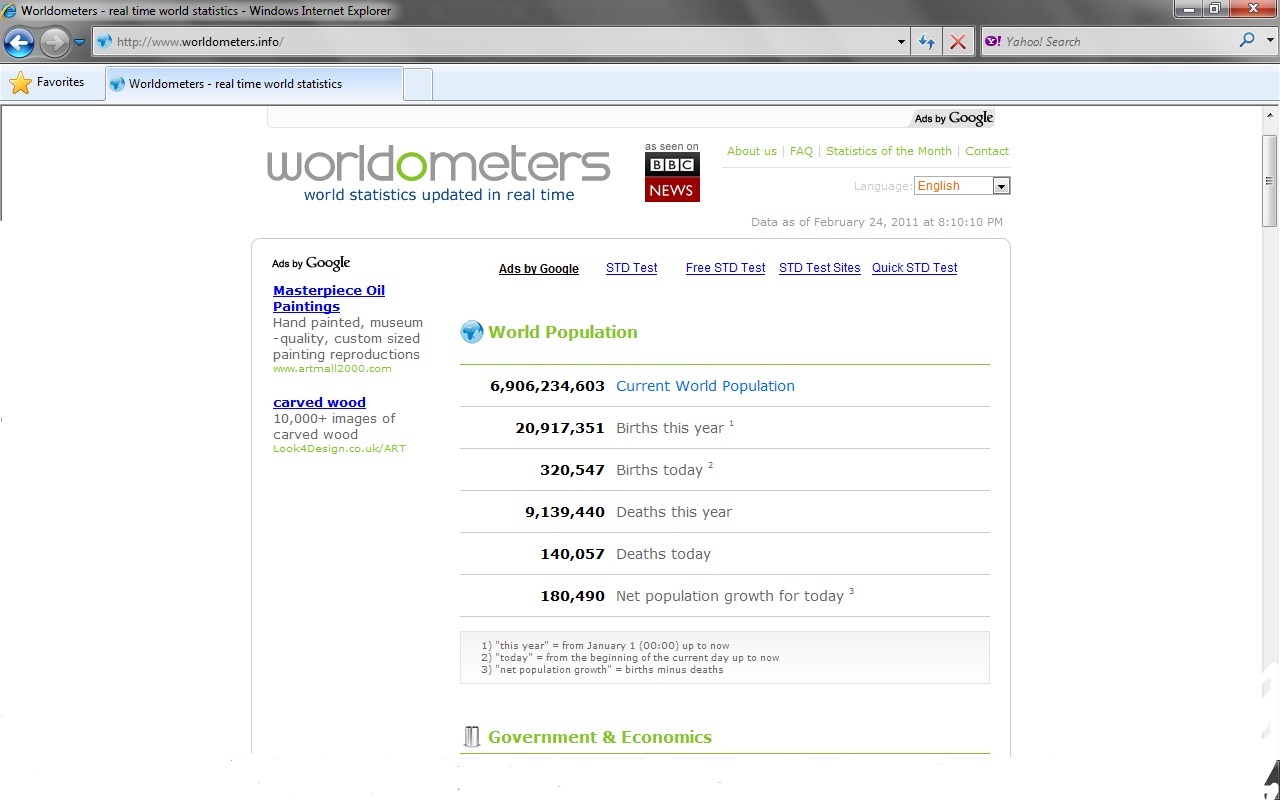Click Net population growth for today

point(730,596)
